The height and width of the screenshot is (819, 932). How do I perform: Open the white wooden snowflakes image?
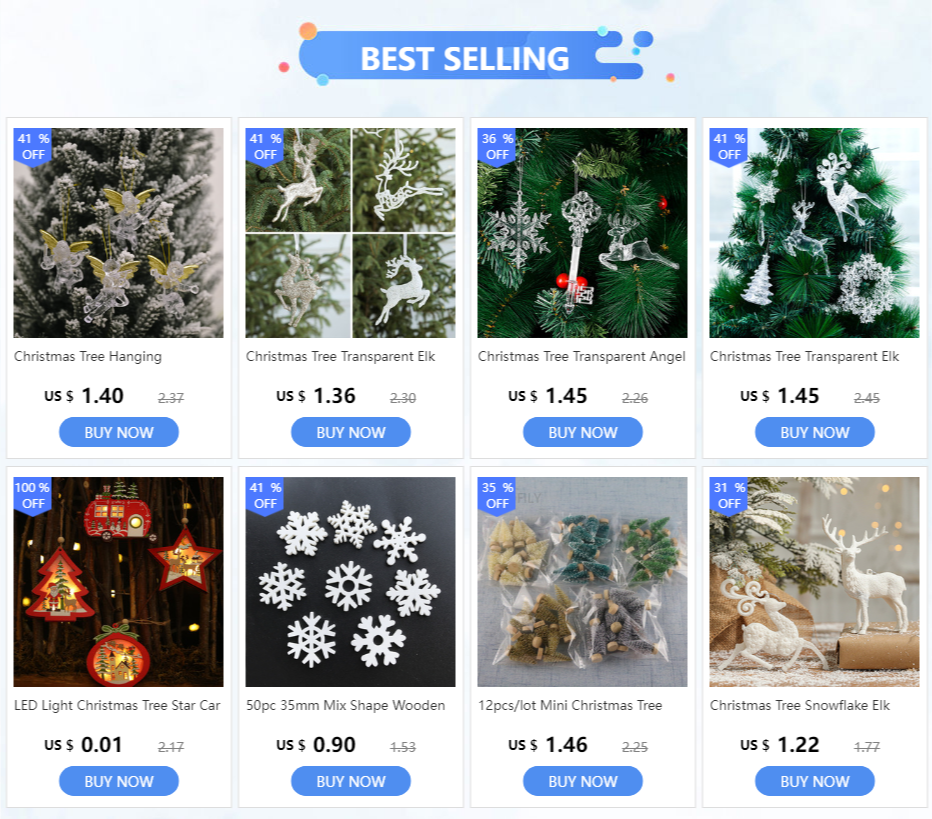tap(351, 582)
